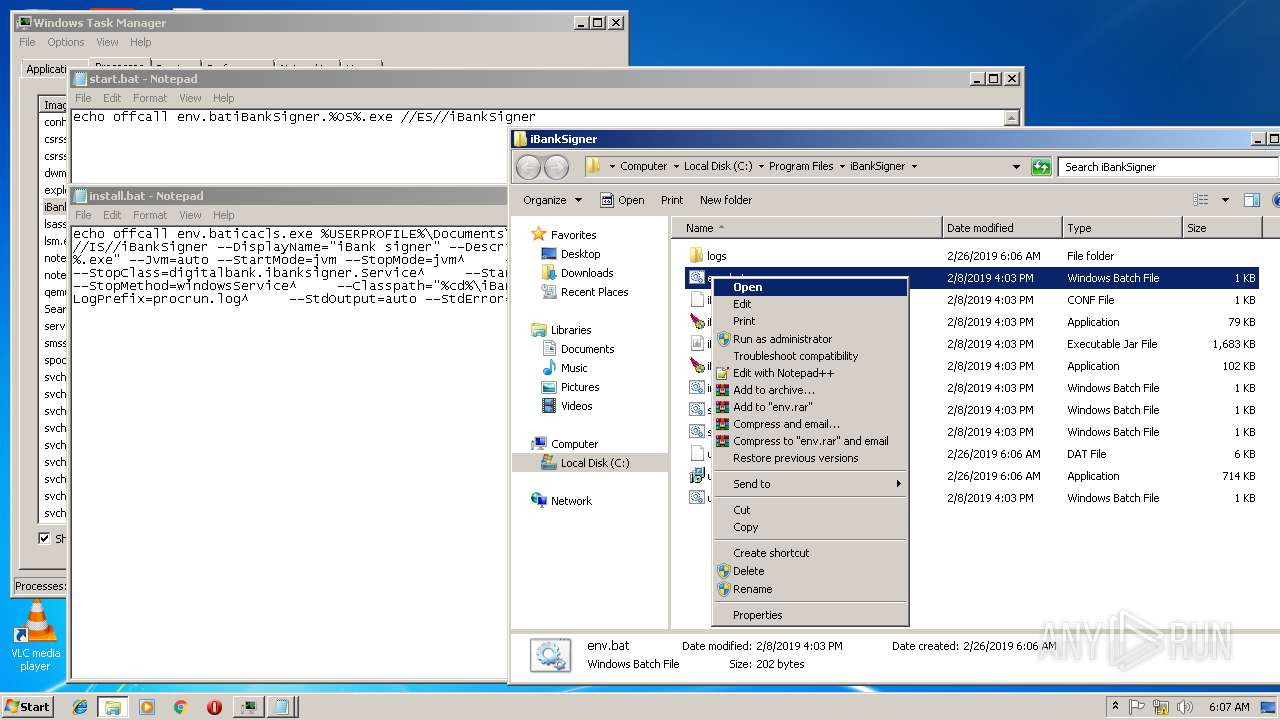Viewport: 1280px width, 720px height.
Task: Click WinRAR icon beside Add to "env.rar"
Action: pyautogui.click(x=724, y=407)
